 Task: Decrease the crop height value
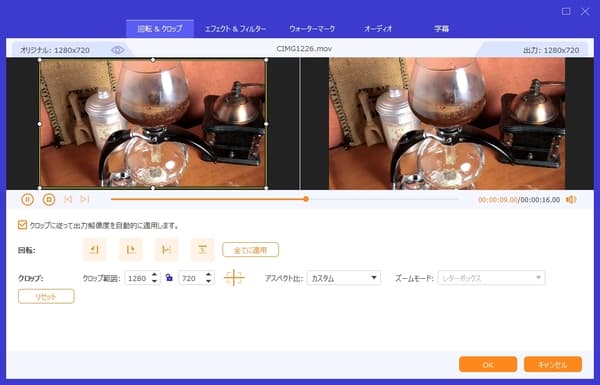(208, 281)
